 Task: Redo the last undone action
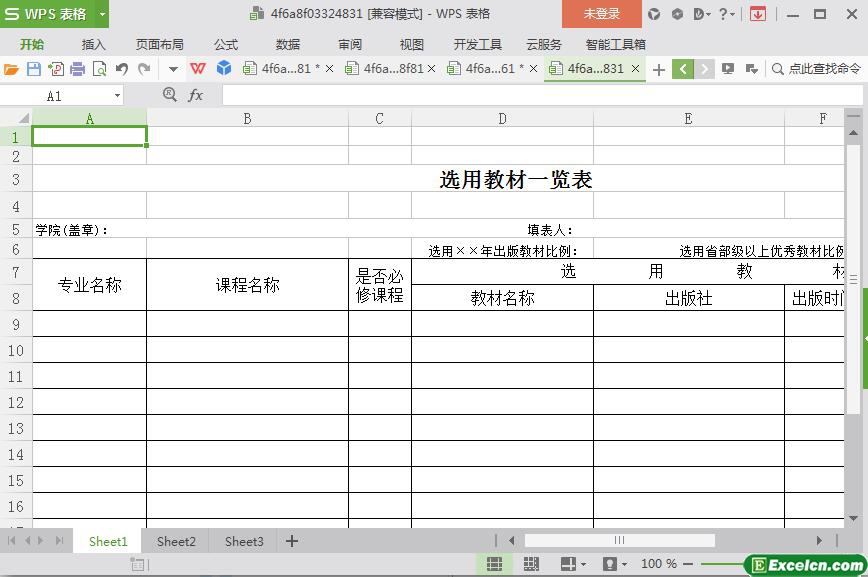(x=144, y=69)
